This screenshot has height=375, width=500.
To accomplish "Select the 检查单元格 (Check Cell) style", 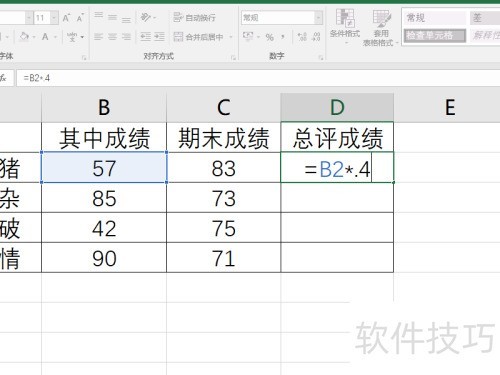I will click(435, 36).
